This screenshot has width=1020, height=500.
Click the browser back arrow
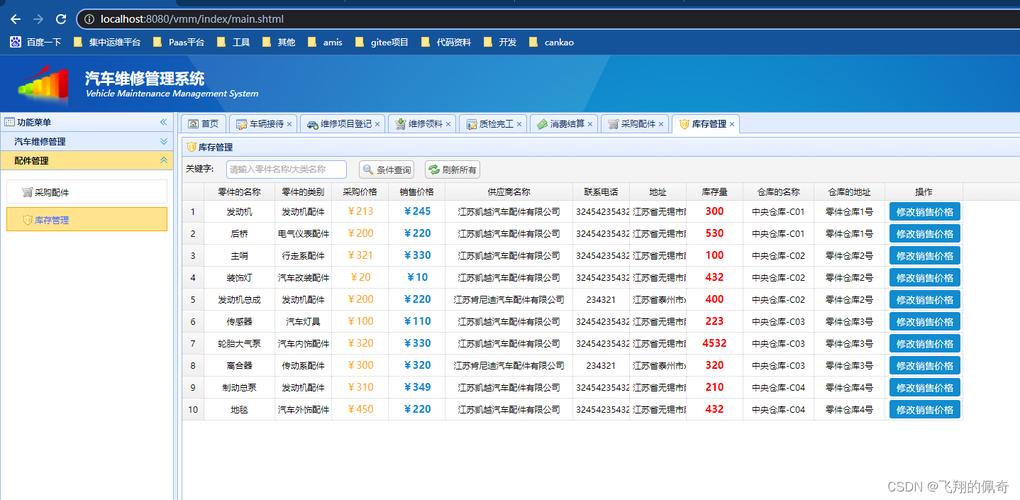[15, 20]
